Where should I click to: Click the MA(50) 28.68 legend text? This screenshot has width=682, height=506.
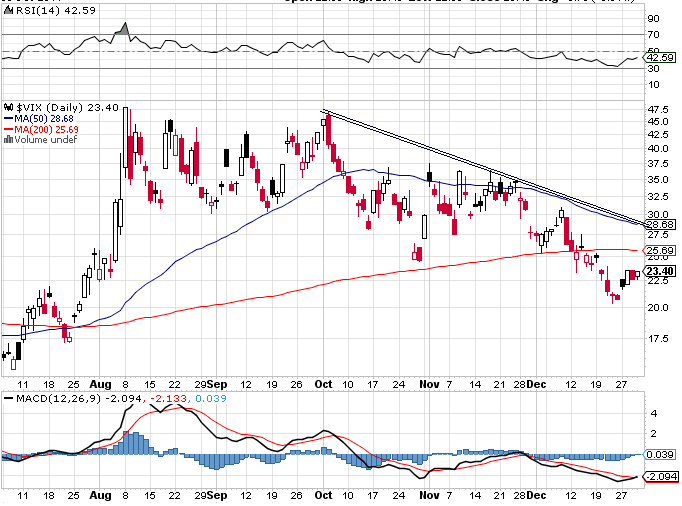pyautogui.click(x=44, y=118)
